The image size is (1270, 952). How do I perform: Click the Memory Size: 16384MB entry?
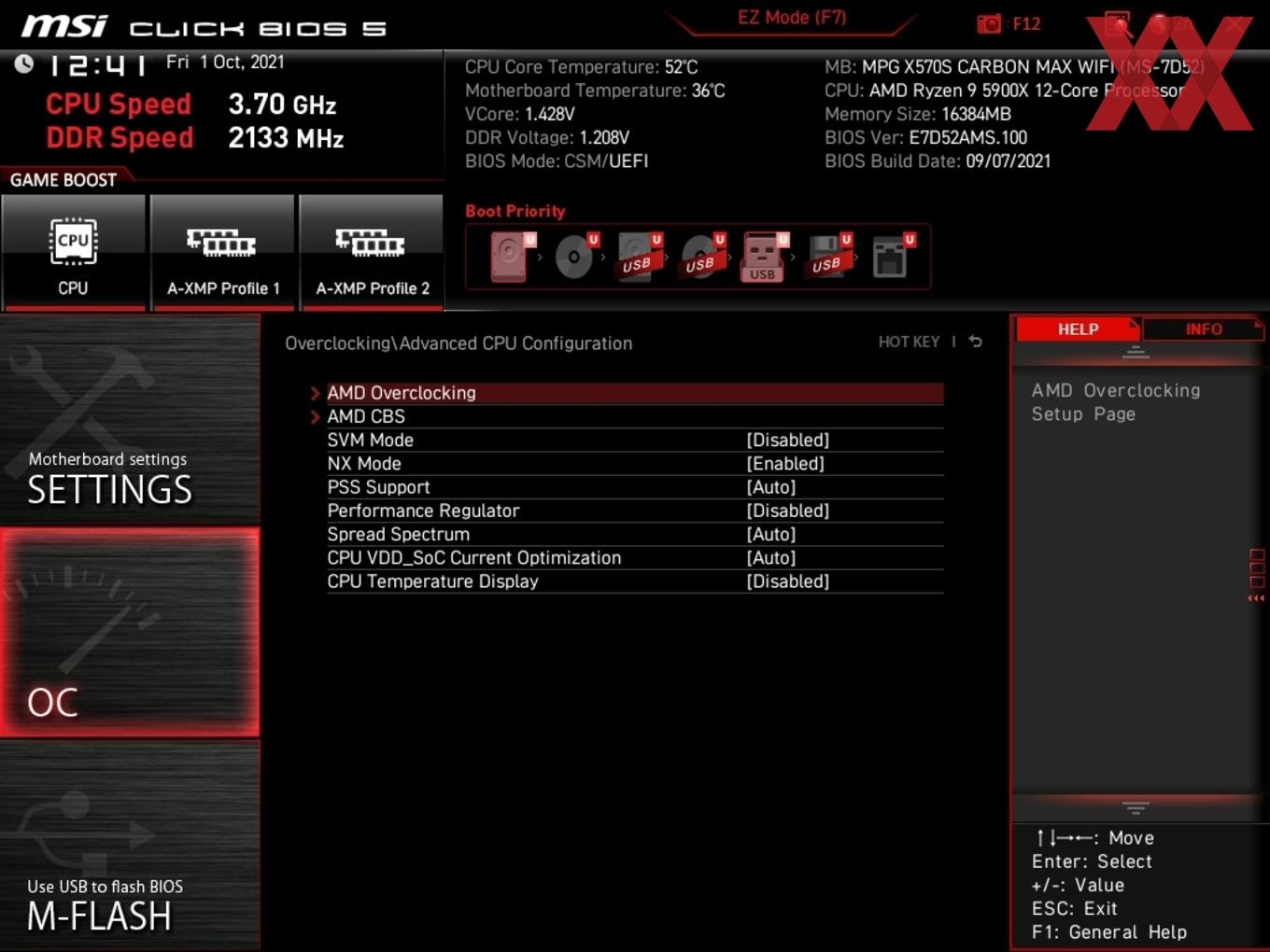pyautogui.click(x=918, y=114)
